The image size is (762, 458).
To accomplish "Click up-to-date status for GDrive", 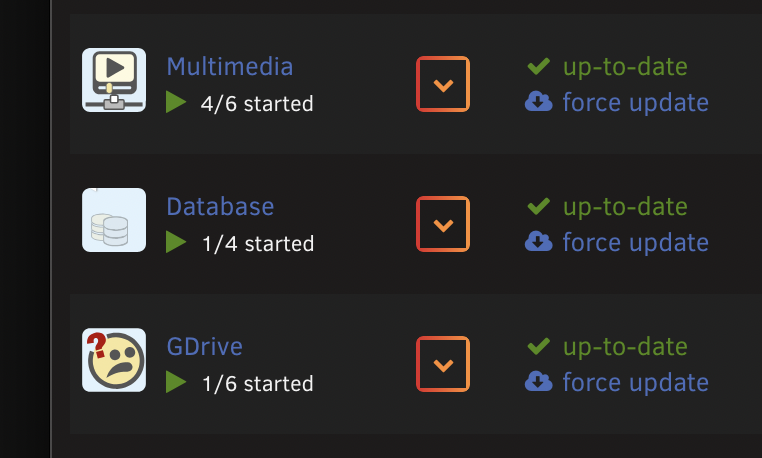I will (625, 347).
